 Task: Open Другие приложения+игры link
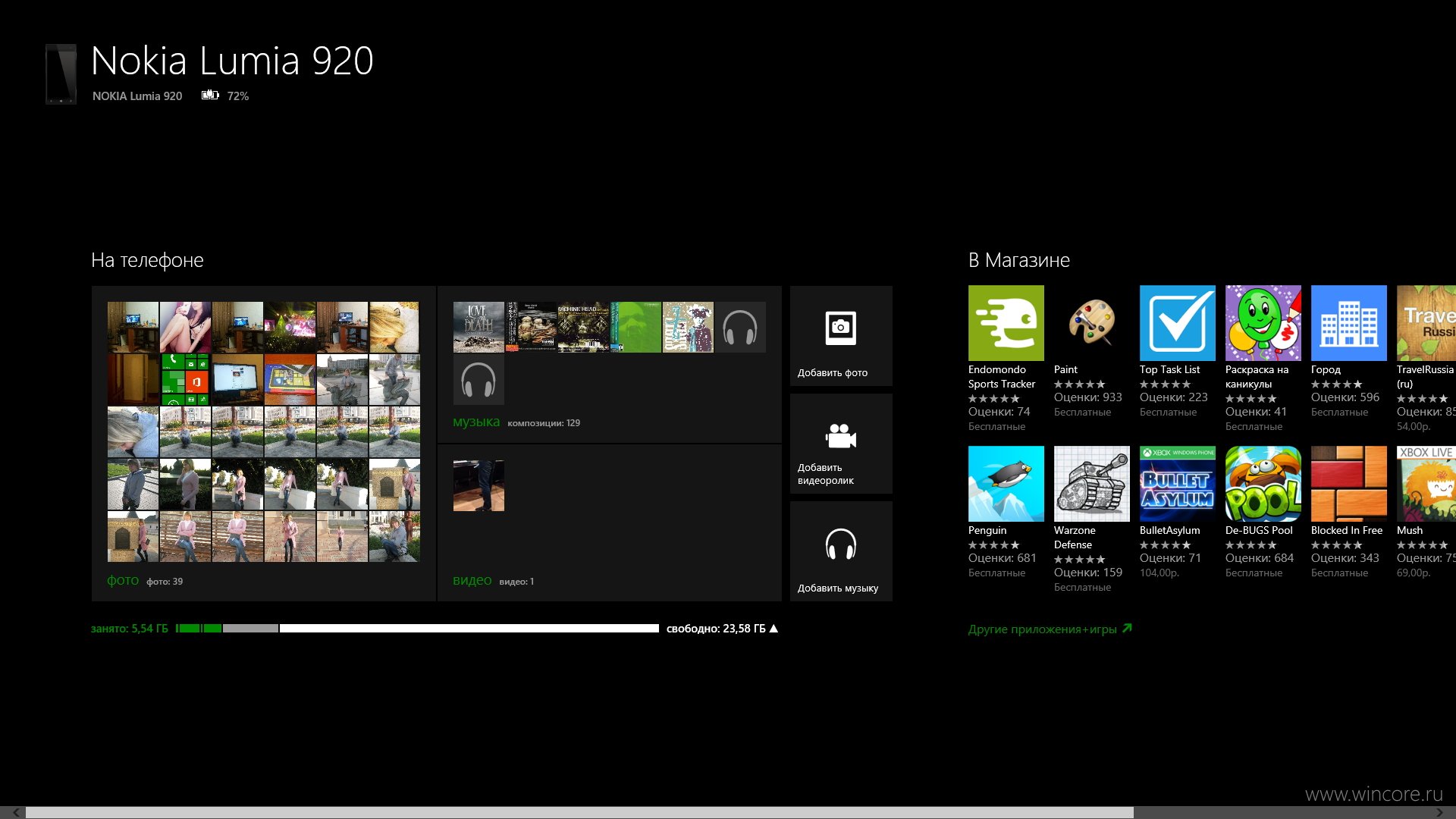[x=1050, y=629]
